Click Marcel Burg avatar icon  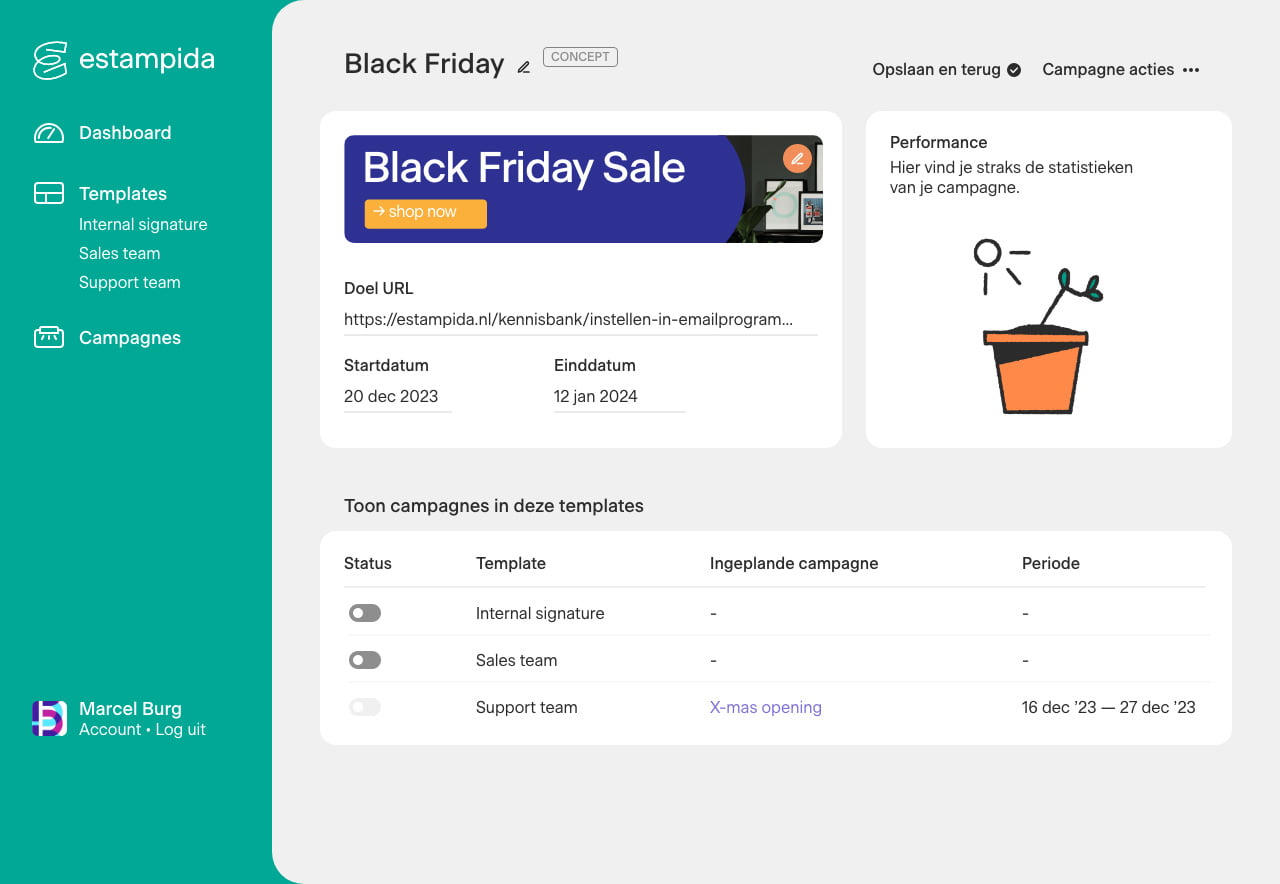(49, 719)
